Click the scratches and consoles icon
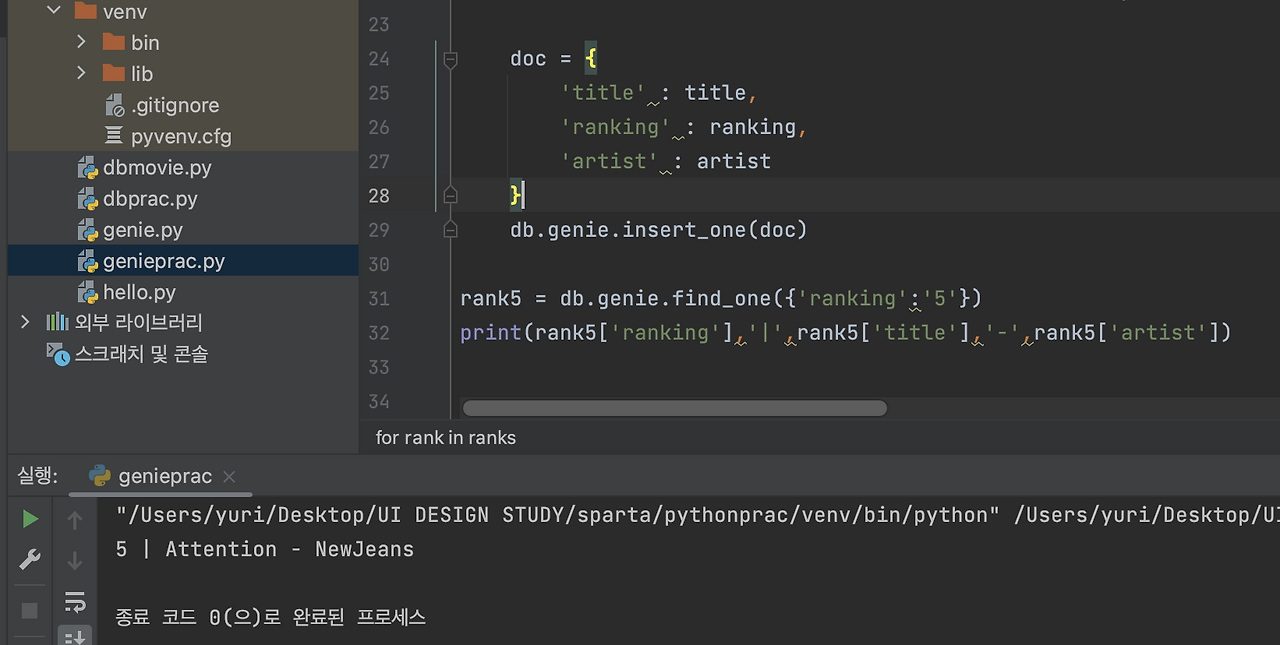 [x=58, y=353]
